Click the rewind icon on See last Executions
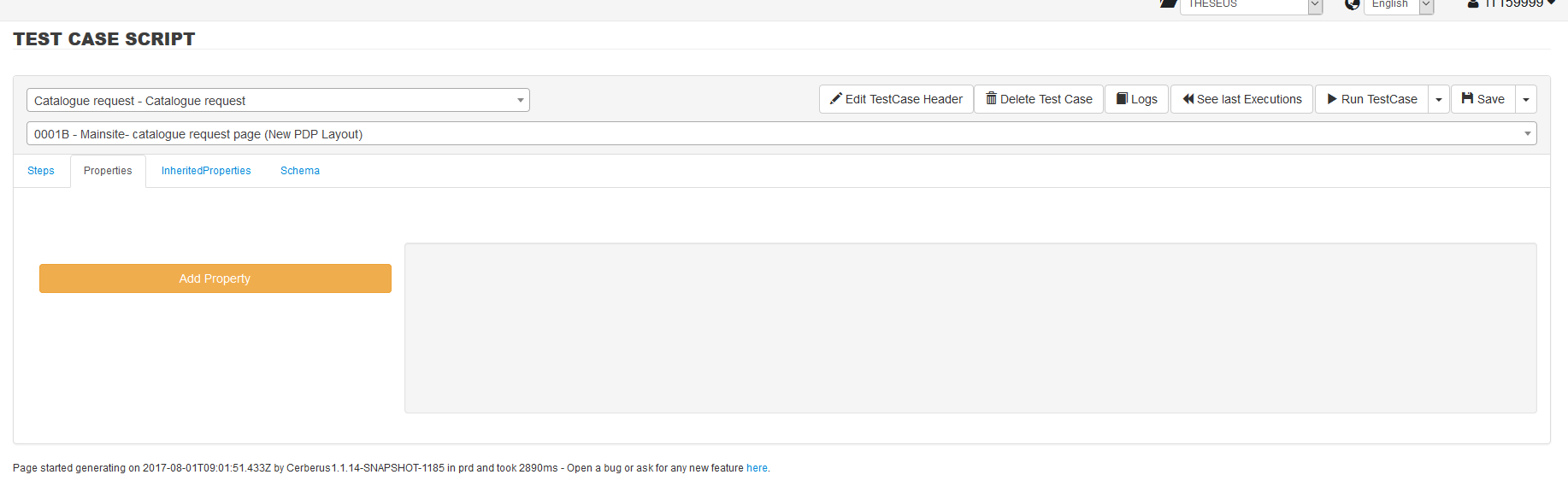The height and width of the screenshot is (498, 1568). pos(1188,99)
